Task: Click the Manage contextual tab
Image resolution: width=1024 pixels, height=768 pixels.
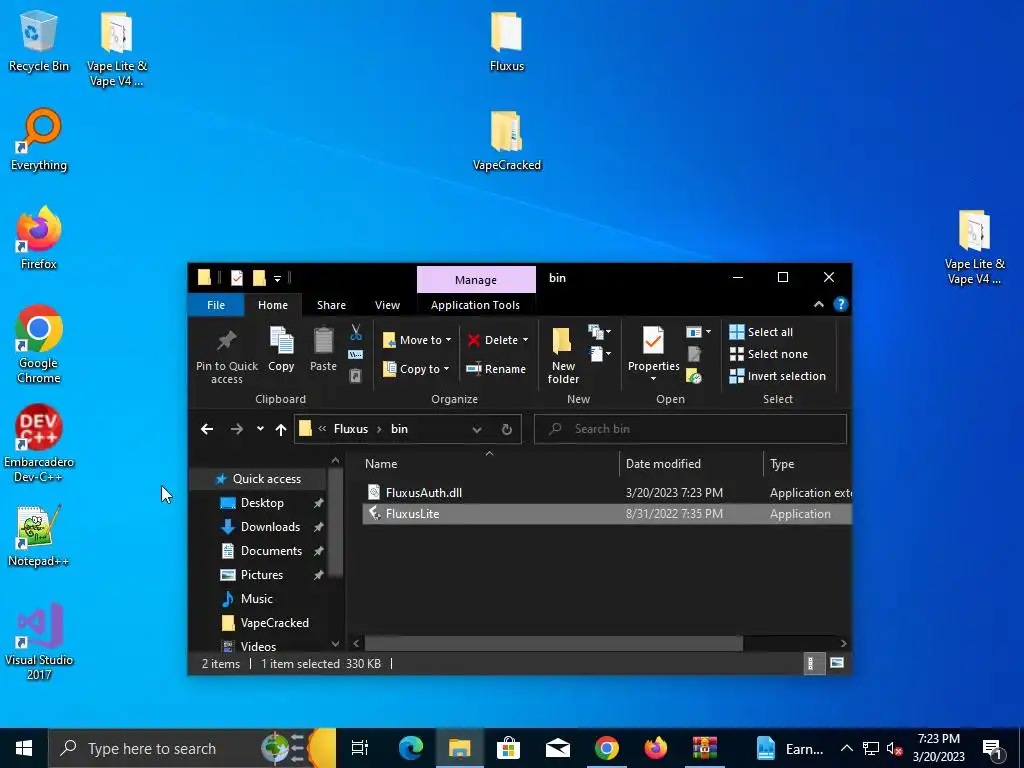Action: (x=476, y=280)
